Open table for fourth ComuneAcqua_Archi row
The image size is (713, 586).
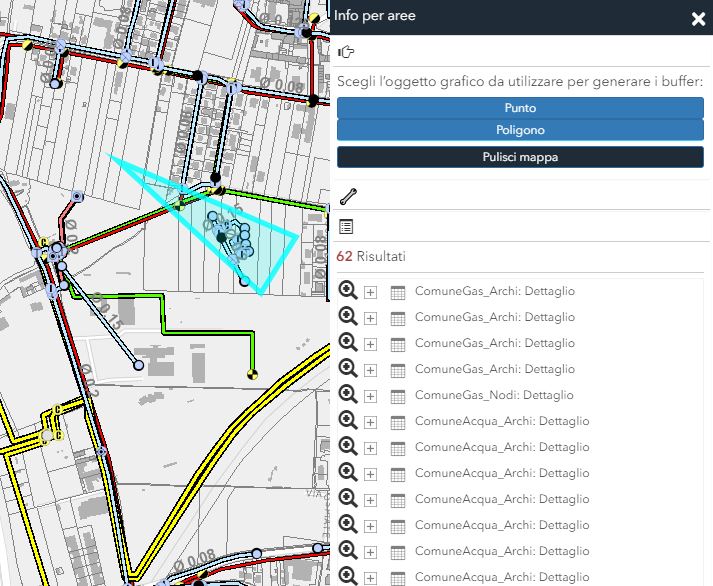[x=398, y=500]
